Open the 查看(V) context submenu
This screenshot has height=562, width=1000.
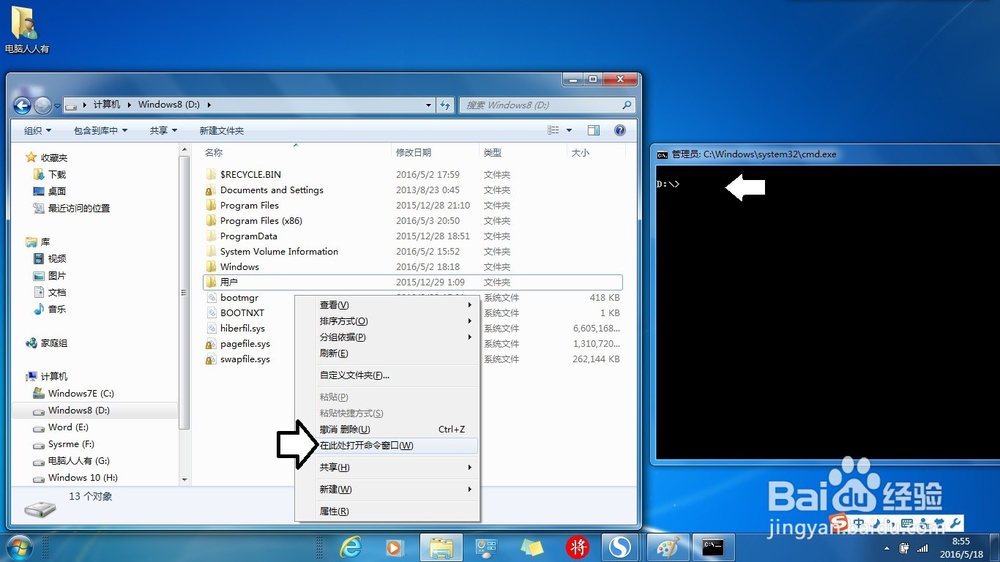point(386,305)
